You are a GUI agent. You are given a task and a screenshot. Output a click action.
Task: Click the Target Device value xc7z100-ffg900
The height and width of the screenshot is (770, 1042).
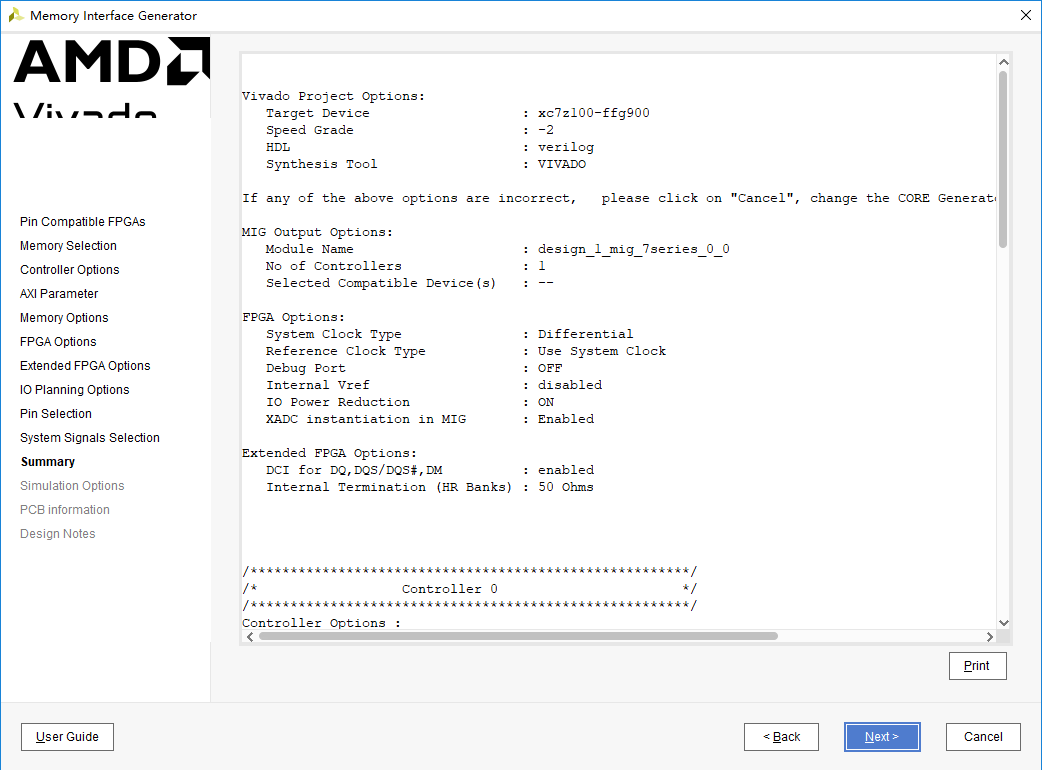[593, 113]
